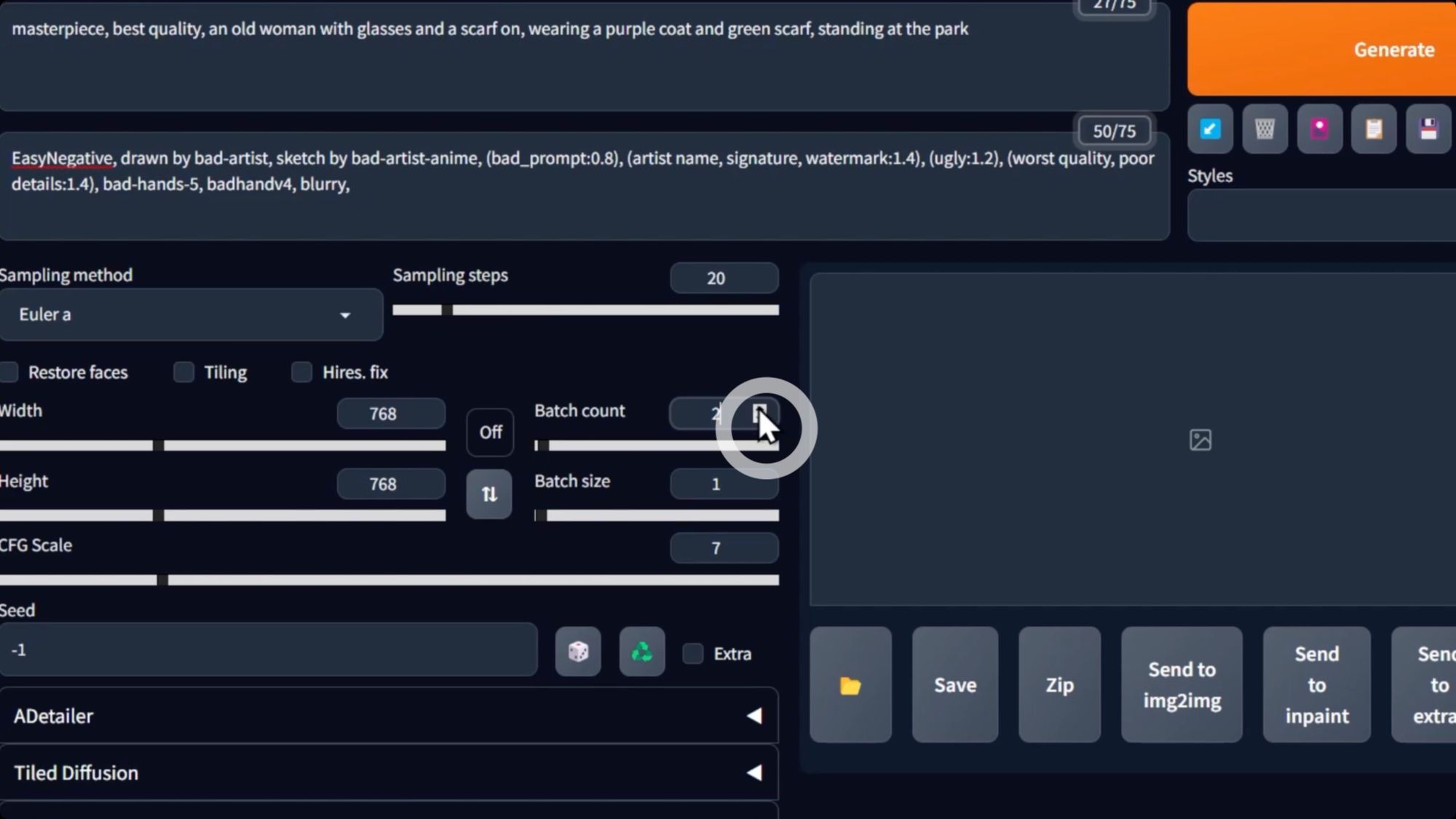The width and height of the screenshot is (1456, 819).
Task: Open the pink extra networks icon
Action: coord(1319,130)
